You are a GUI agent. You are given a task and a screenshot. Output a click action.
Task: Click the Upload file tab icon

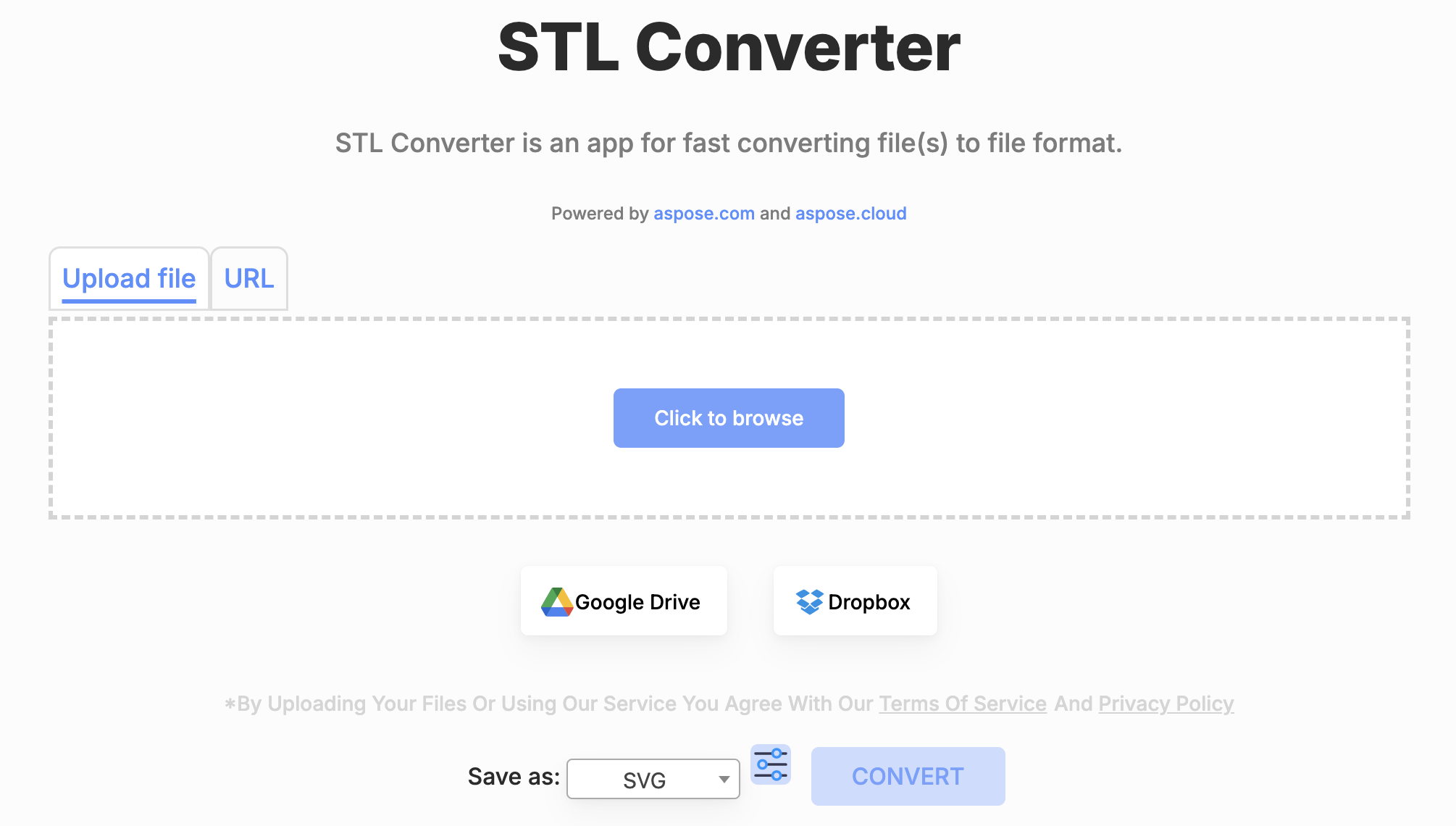click(x=128, y=278)
